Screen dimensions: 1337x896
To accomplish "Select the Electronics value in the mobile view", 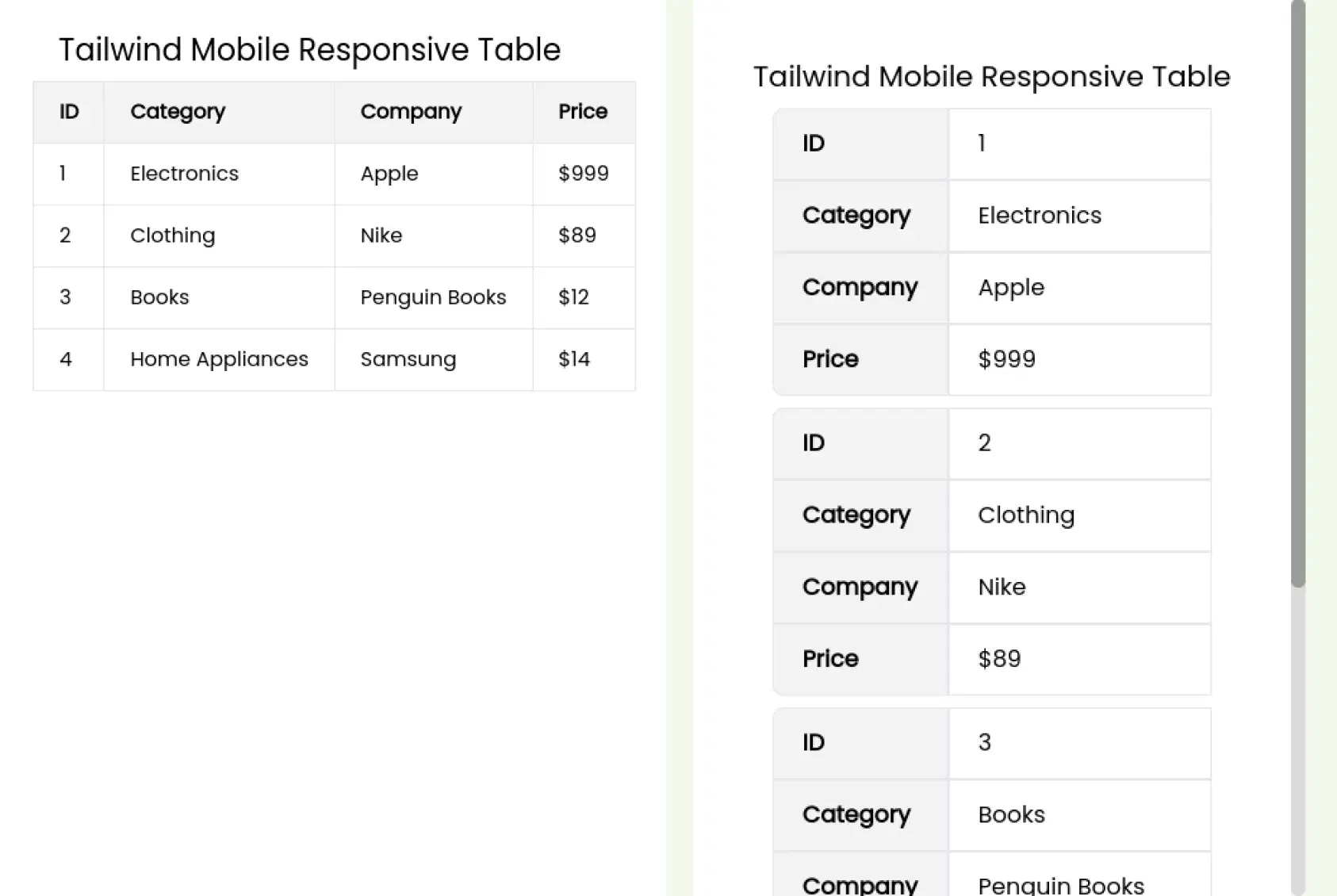I will click(1039, 215).
